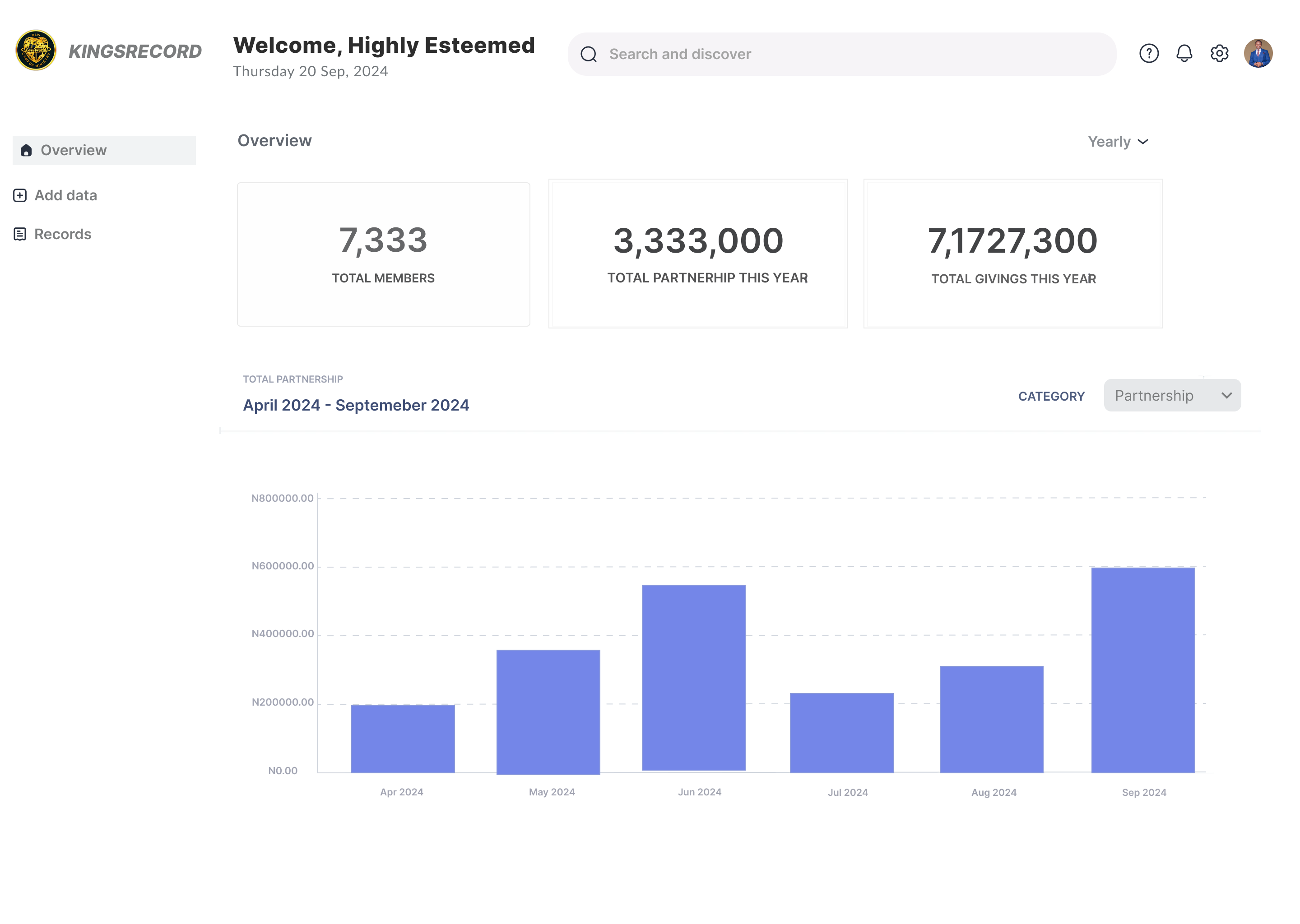Click the Jun 2024 chart bar
Image resolution: width=1300 pixels, height=924 pixels.
coord(693,678)
